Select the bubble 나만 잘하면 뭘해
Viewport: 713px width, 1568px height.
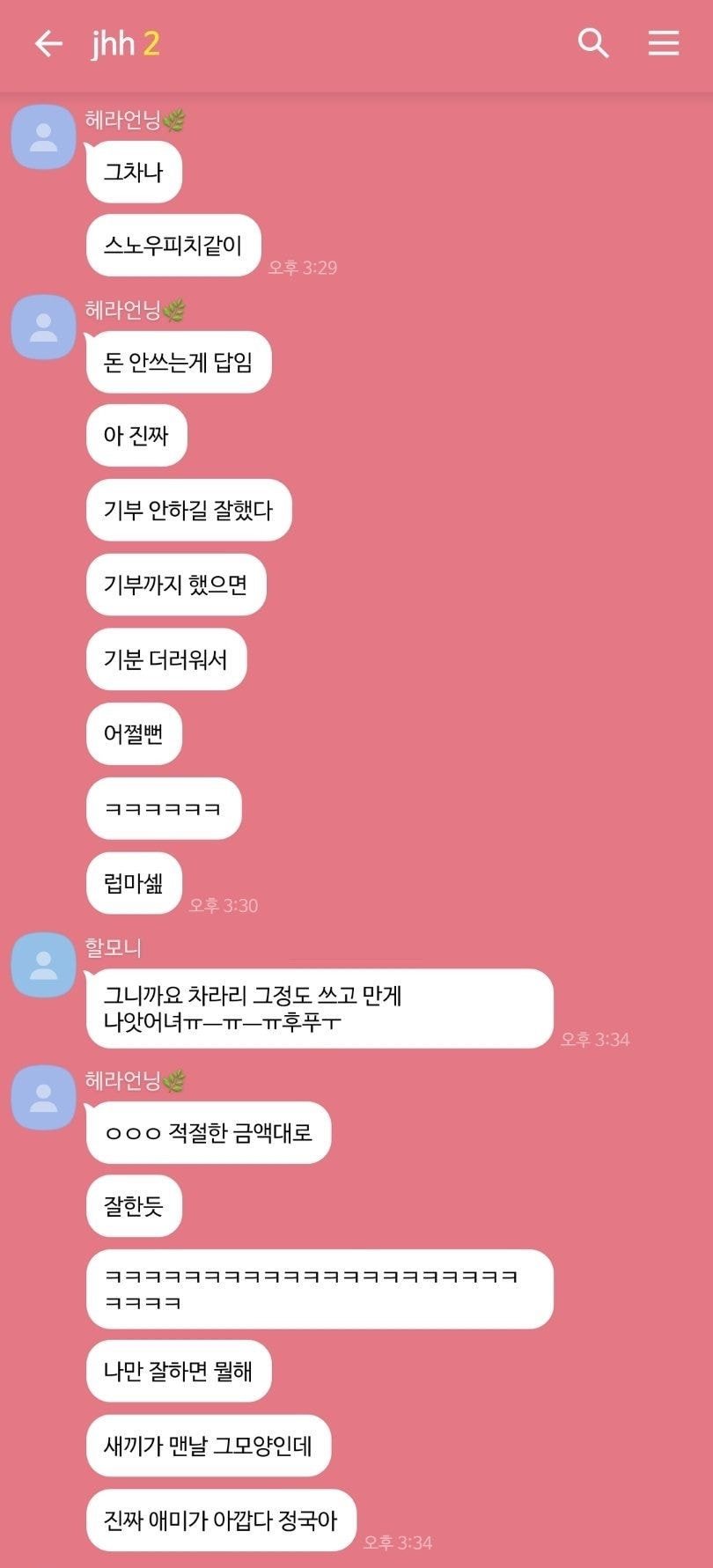click(179, 1371)
